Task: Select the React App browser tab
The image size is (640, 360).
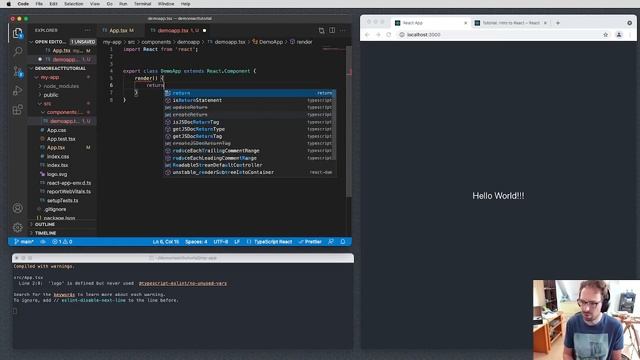Action: pos(431,23)
